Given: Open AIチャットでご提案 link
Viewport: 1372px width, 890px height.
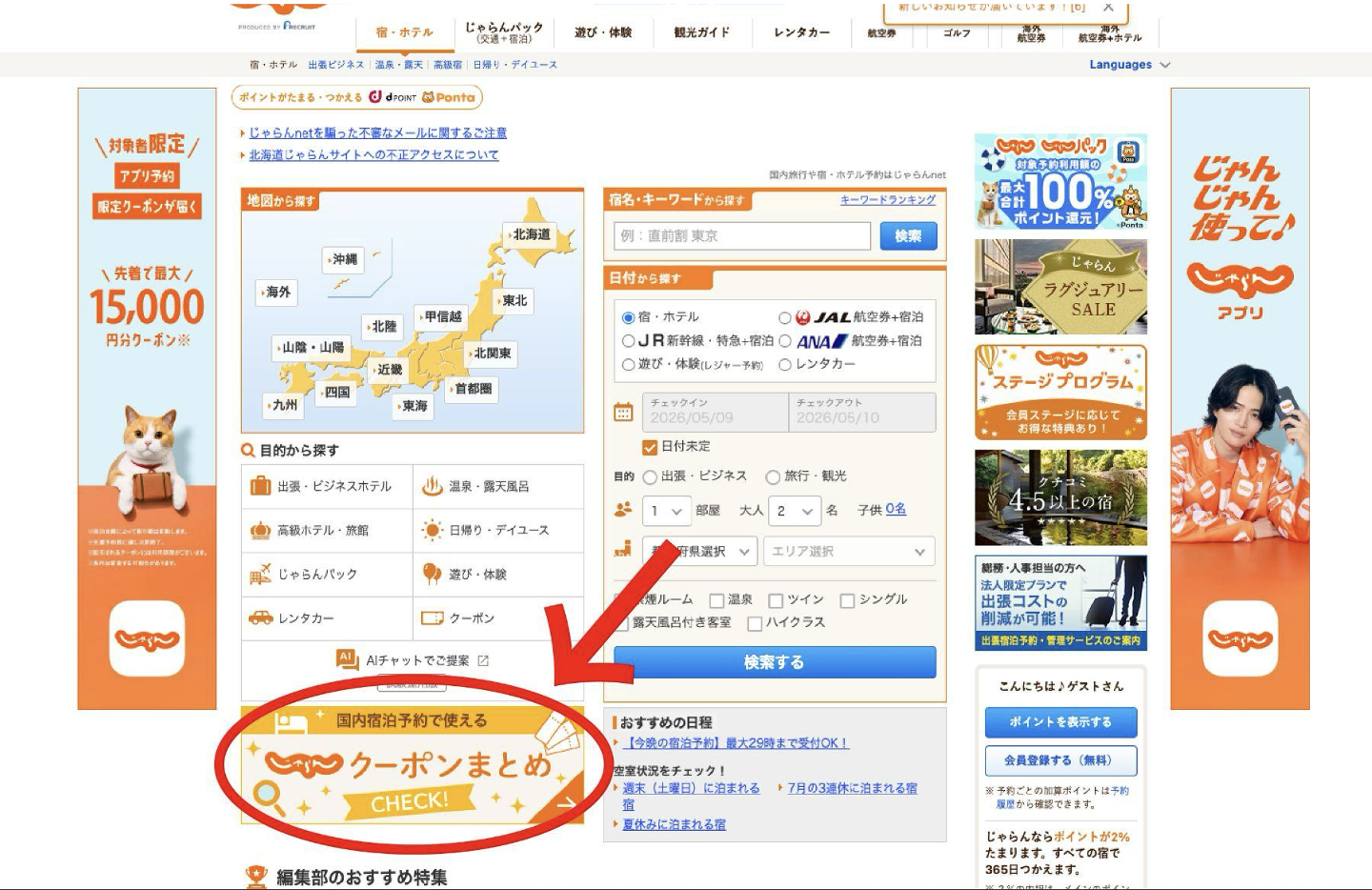Looking at the screenshot, I should tap(413, 660).
